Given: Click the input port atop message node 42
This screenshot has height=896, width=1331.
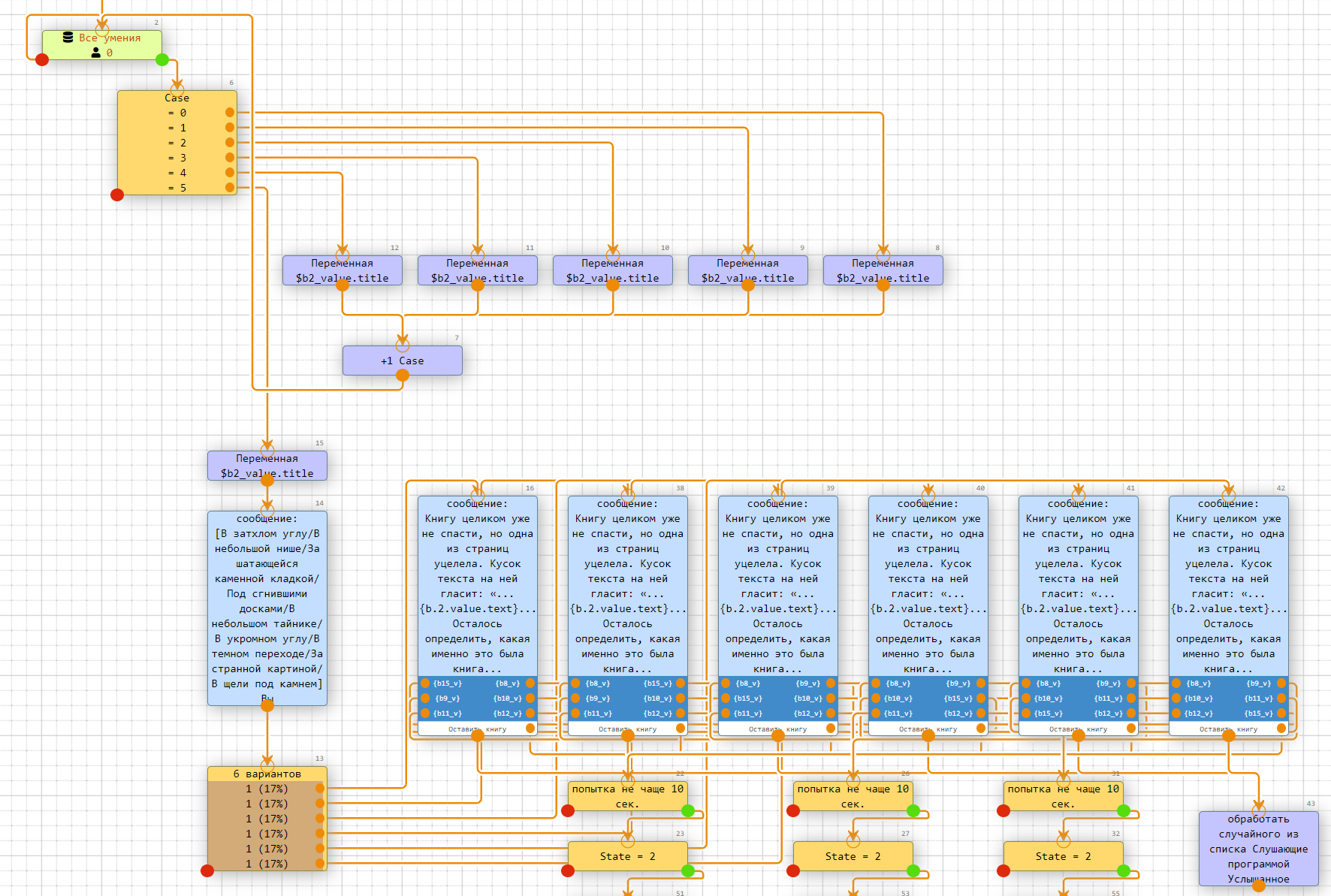Looking at the screenshot, I should (x=1229, y=496).
